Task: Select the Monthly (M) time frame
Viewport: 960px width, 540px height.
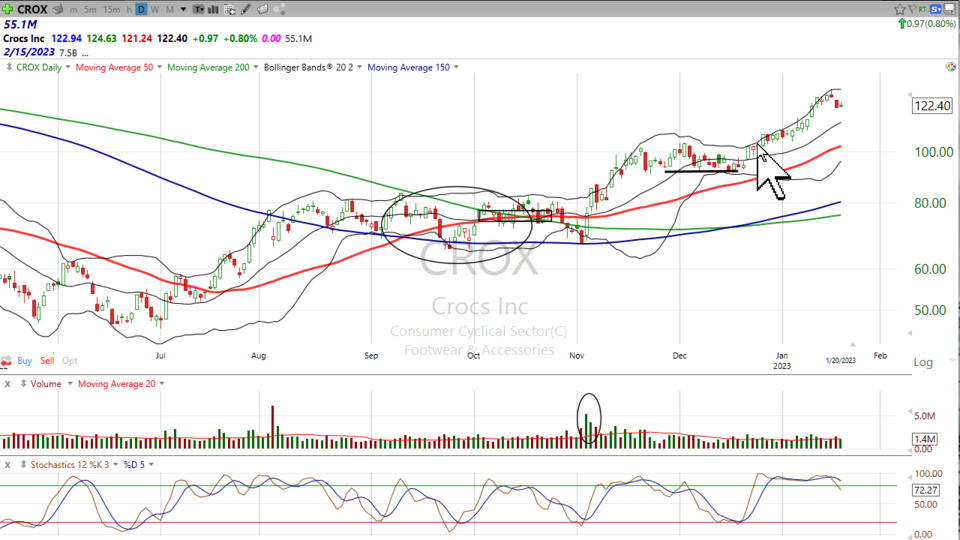Action: (169, 9)
